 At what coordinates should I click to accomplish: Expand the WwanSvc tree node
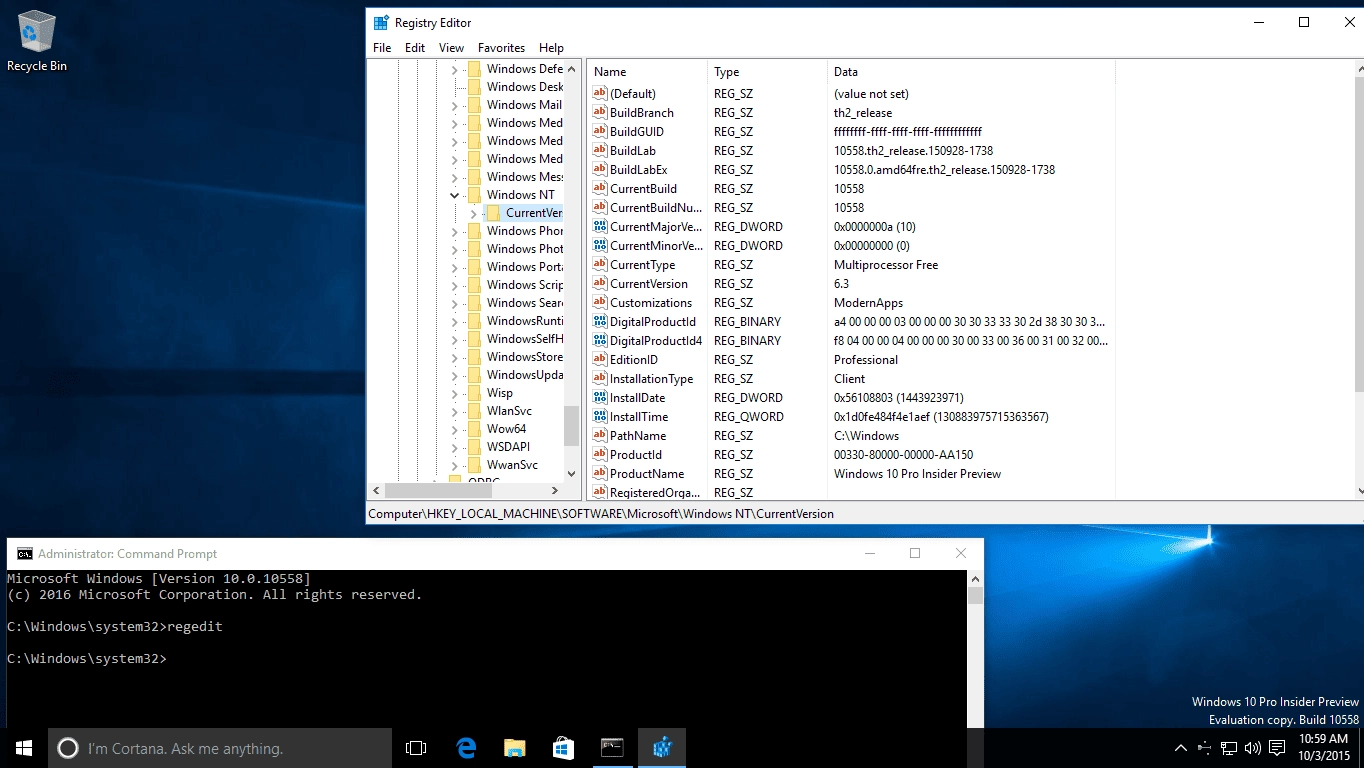454,465
